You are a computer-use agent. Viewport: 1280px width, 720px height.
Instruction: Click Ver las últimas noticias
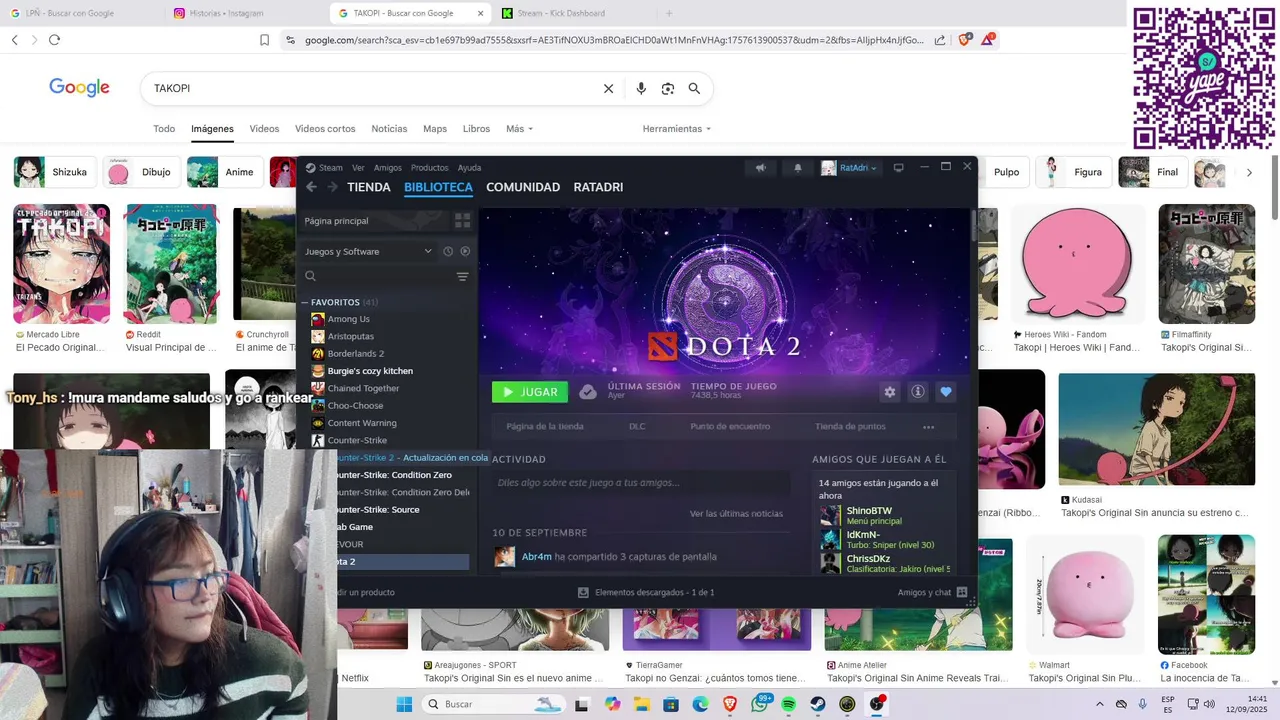736,514
